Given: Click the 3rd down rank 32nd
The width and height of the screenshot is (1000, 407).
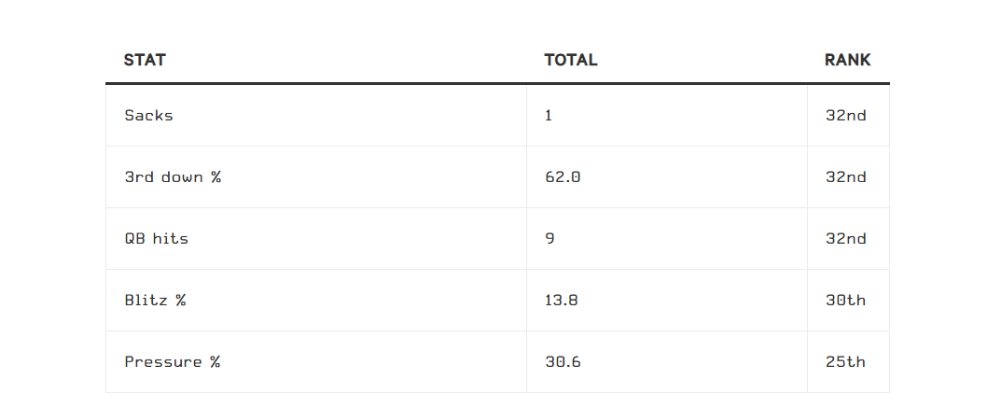Looking at the screenshot, I should [x=846, y=177].
